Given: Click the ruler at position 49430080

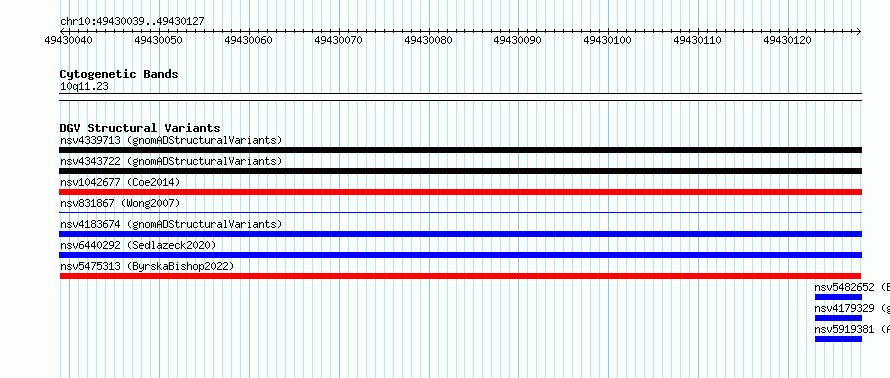Looking at the screenshot, I should (429, 40).
